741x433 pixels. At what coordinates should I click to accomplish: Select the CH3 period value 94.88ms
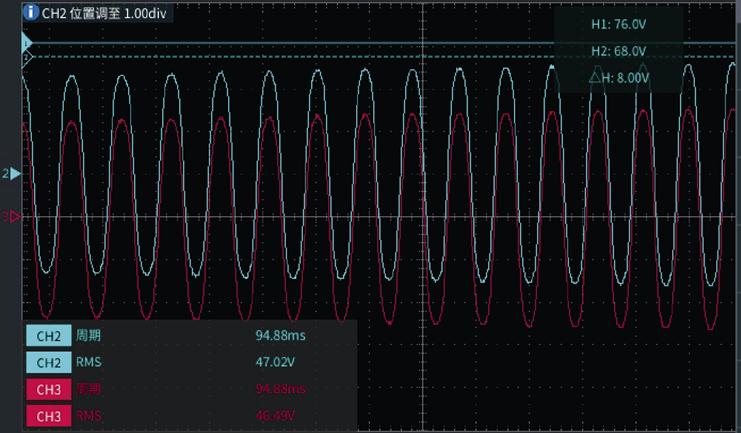[280, 389]
